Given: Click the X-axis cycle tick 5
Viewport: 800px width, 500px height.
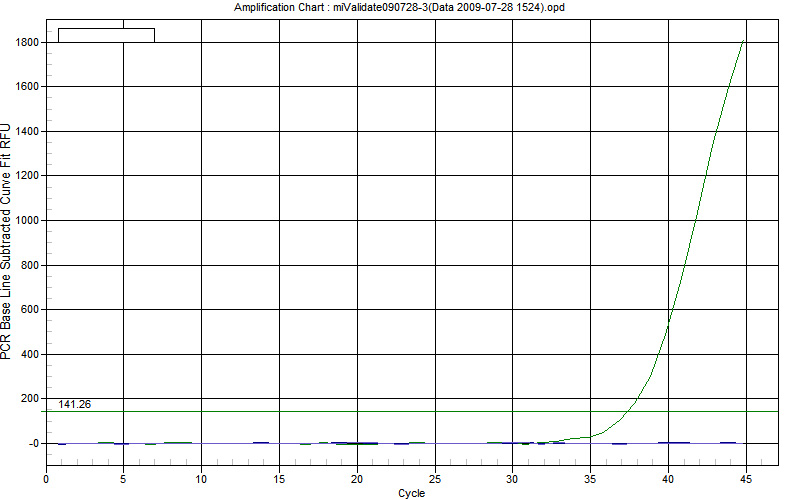Looking at the screenshot, I should (x=123, y=479).
